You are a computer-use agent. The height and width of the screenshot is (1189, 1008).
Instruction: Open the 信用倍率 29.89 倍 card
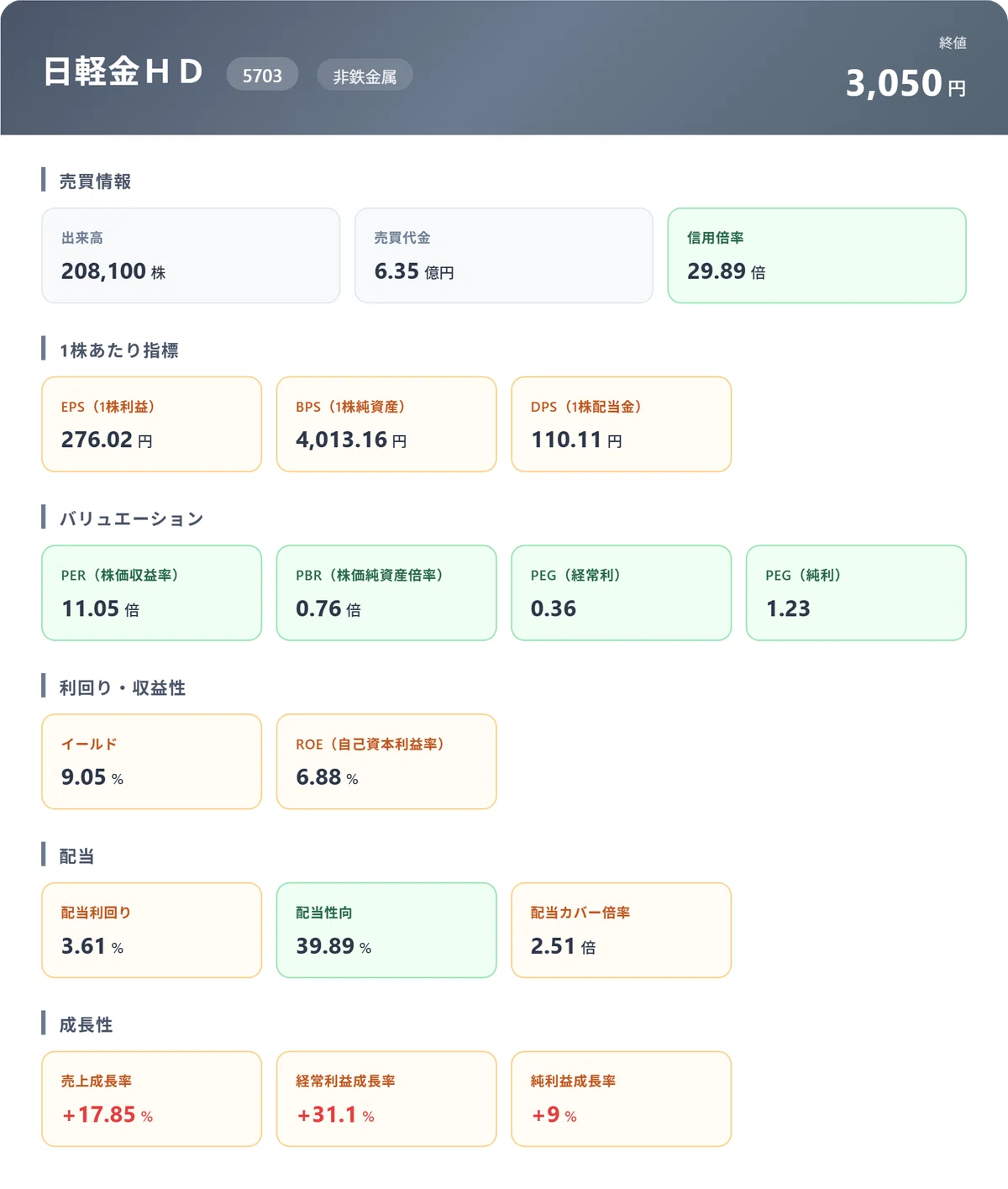click(x=816, y=255)
